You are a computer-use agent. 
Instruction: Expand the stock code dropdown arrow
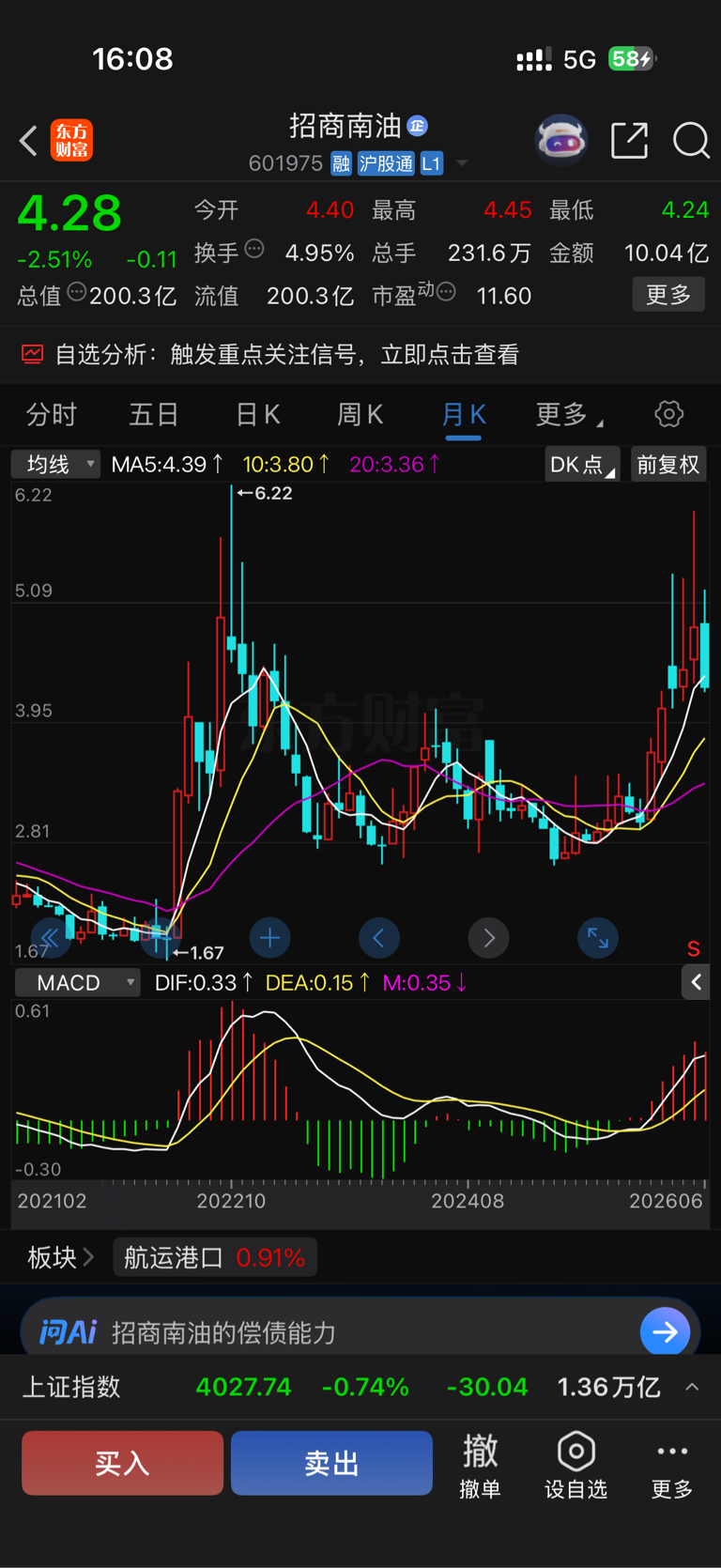click(x=462, y=163)
